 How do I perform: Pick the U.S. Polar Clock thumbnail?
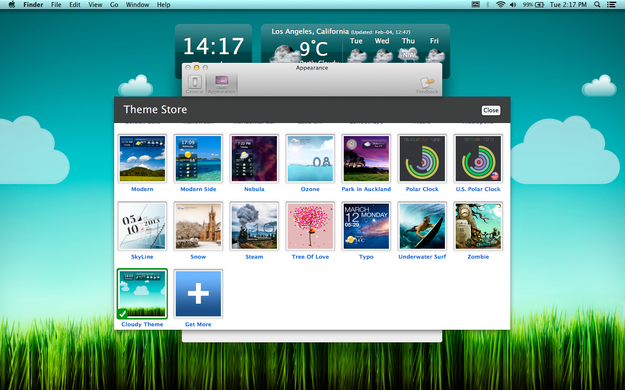coord(478,158)
